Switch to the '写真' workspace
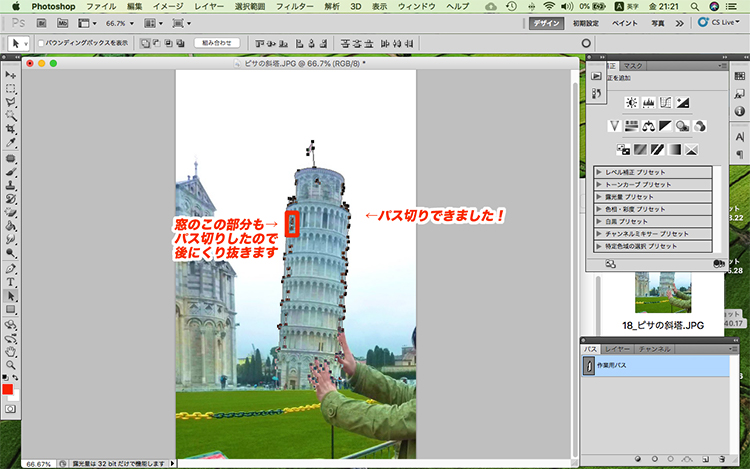Image resolution: width=750 pixels, height=469 pixels. 658,23
